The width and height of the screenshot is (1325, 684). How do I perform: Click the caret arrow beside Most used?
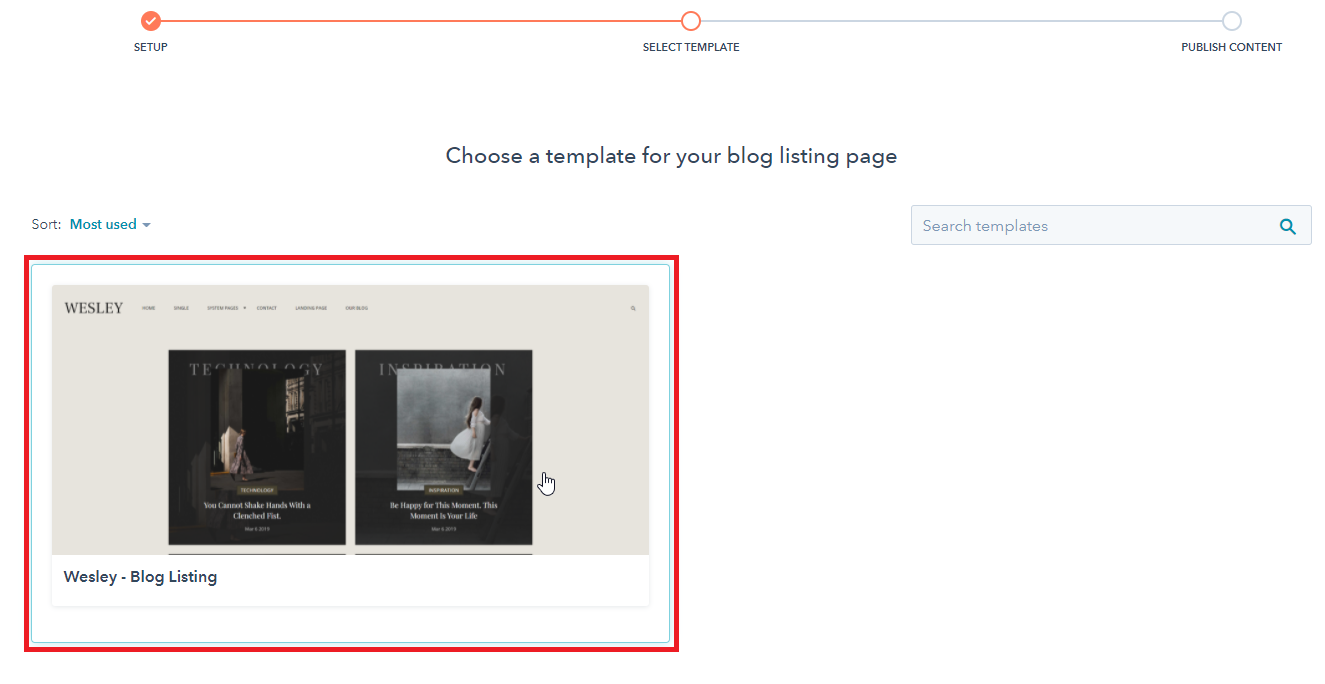147,226
